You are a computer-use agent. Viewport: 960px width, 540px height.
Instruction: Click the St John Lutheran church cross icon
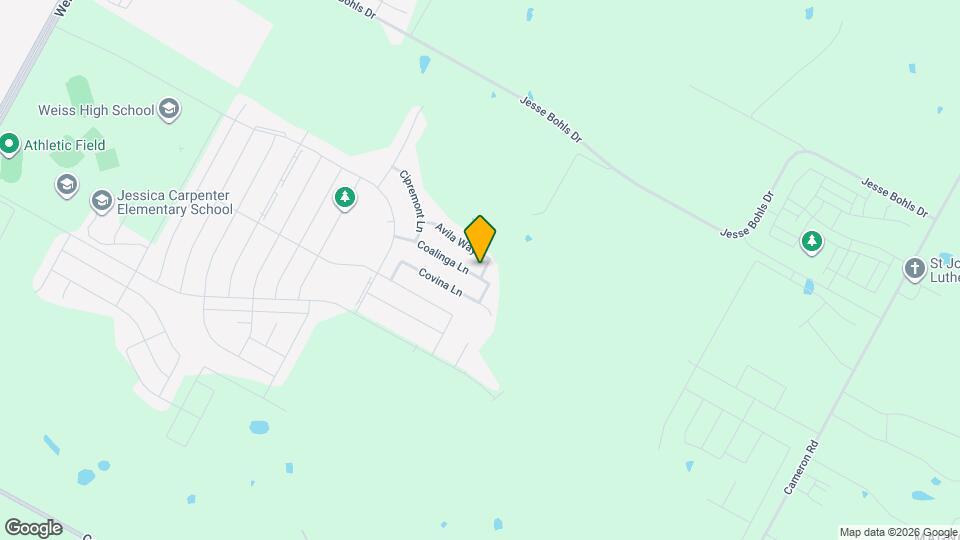[x=915, y=269]
